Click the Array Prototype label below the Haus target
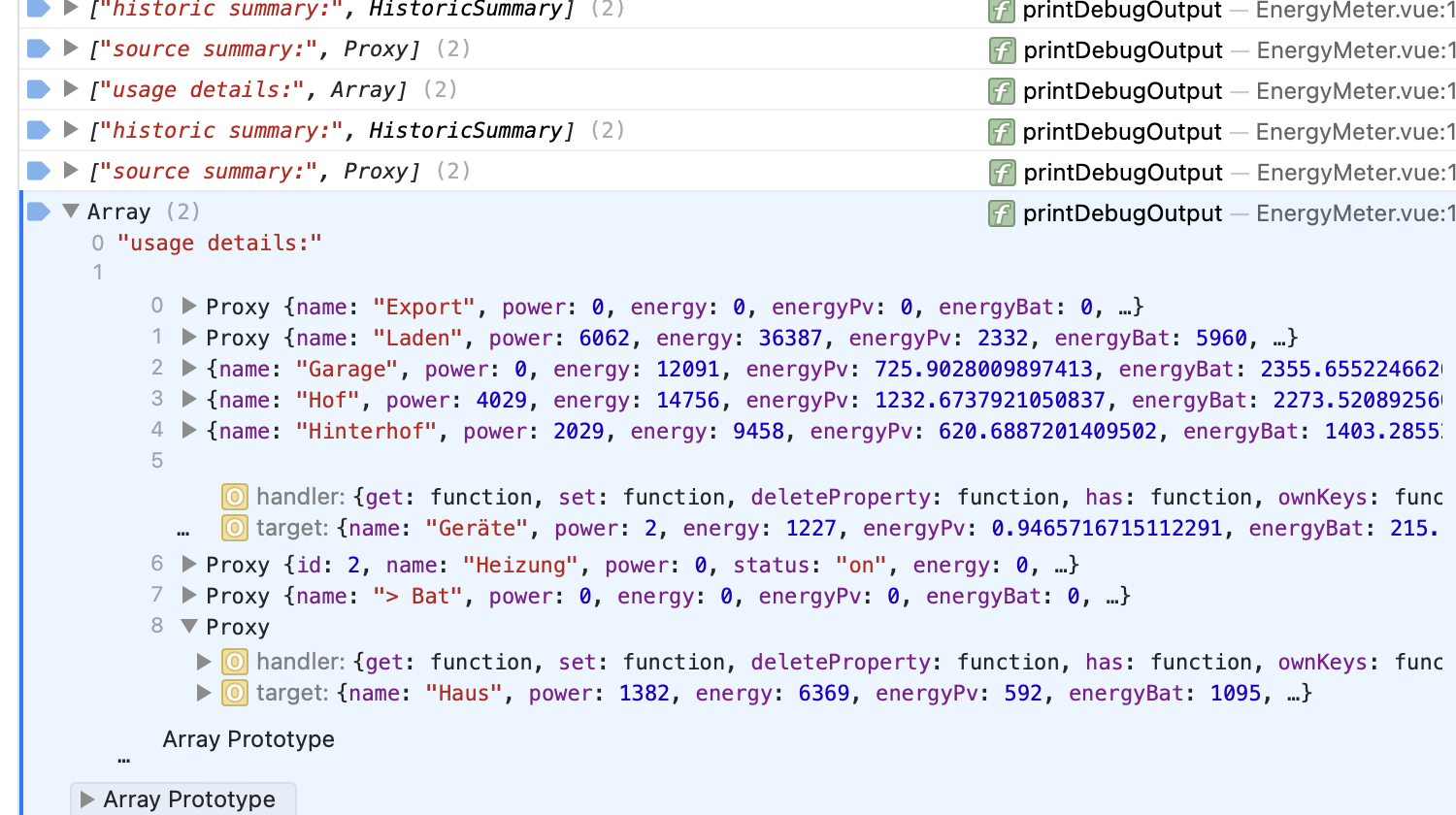Image resolution: width=1456 pixels, height=815 pixels. pos(248,739)
